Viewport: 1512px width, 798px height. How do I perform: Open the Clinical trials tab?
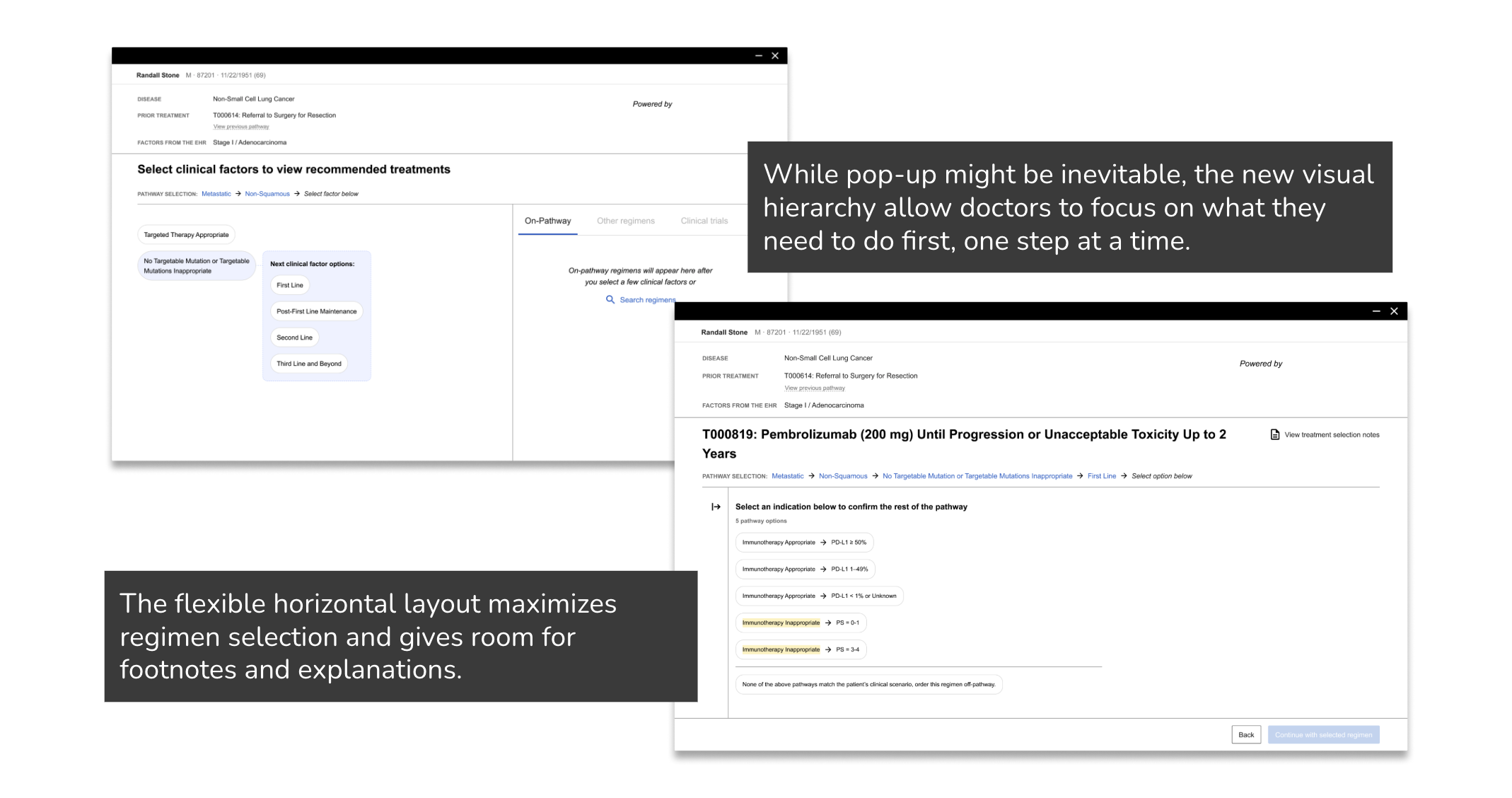704,221
